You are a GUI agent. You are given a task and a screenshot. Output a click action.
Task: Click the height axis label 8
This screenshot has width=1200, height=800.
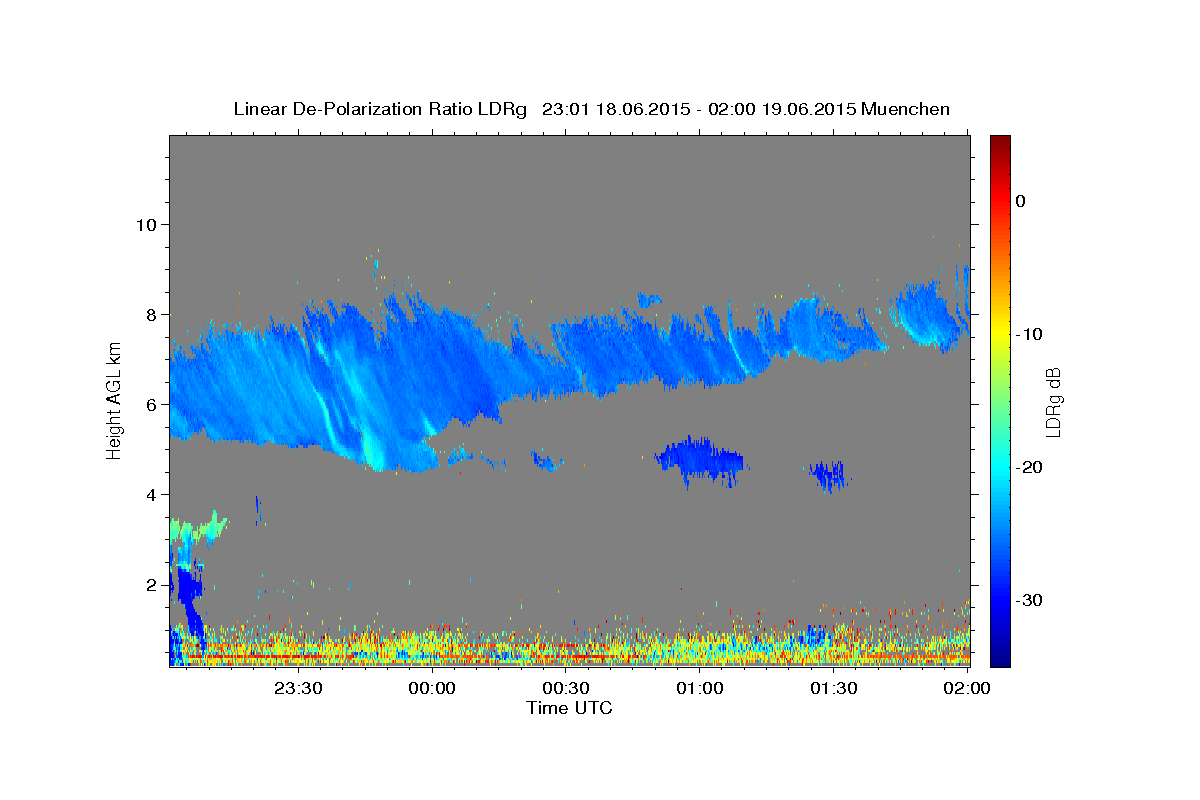point(152,314)
